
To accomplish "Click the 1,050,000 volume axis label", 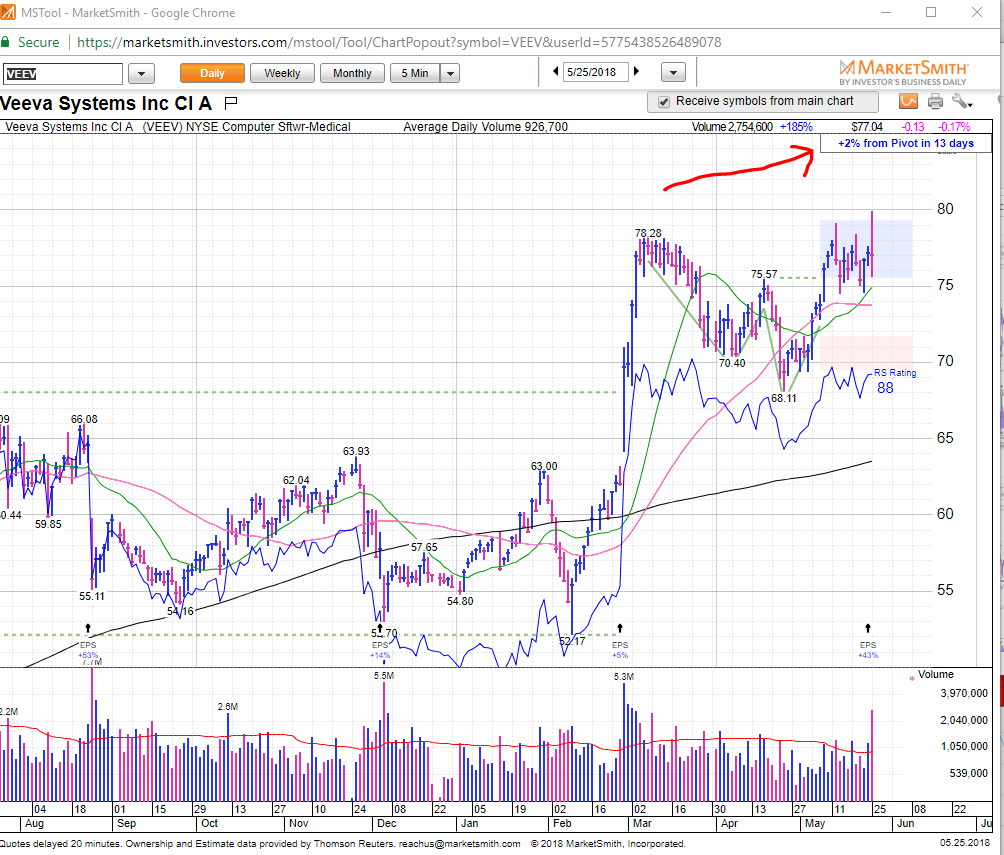I will pos(964,746).
